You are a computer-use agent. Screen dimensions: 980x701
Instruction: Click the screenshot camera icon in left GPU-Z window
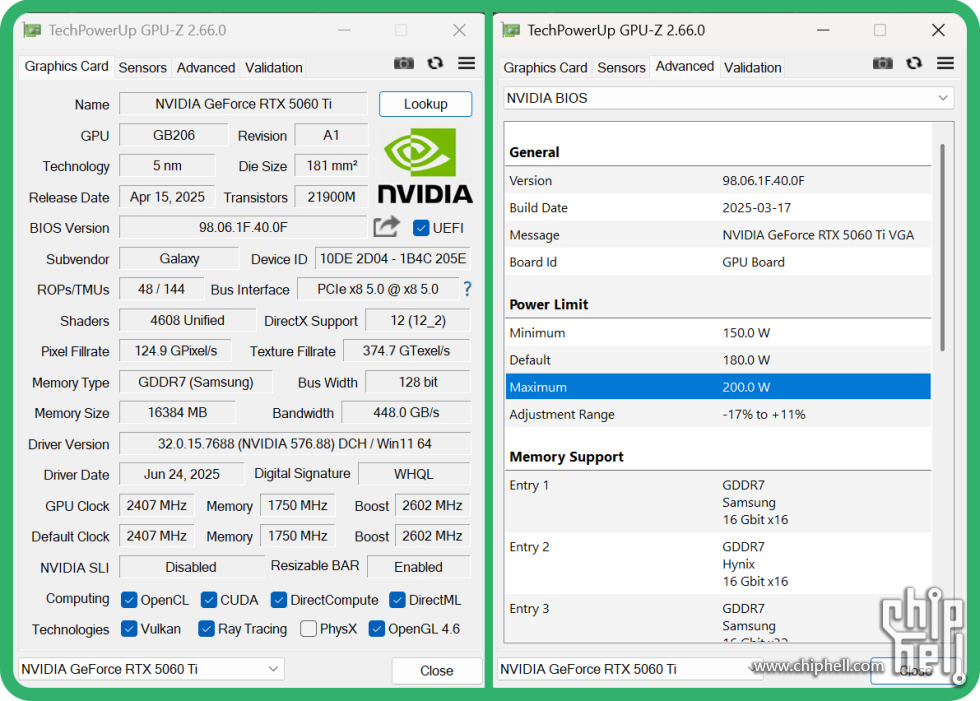point(404,63)
